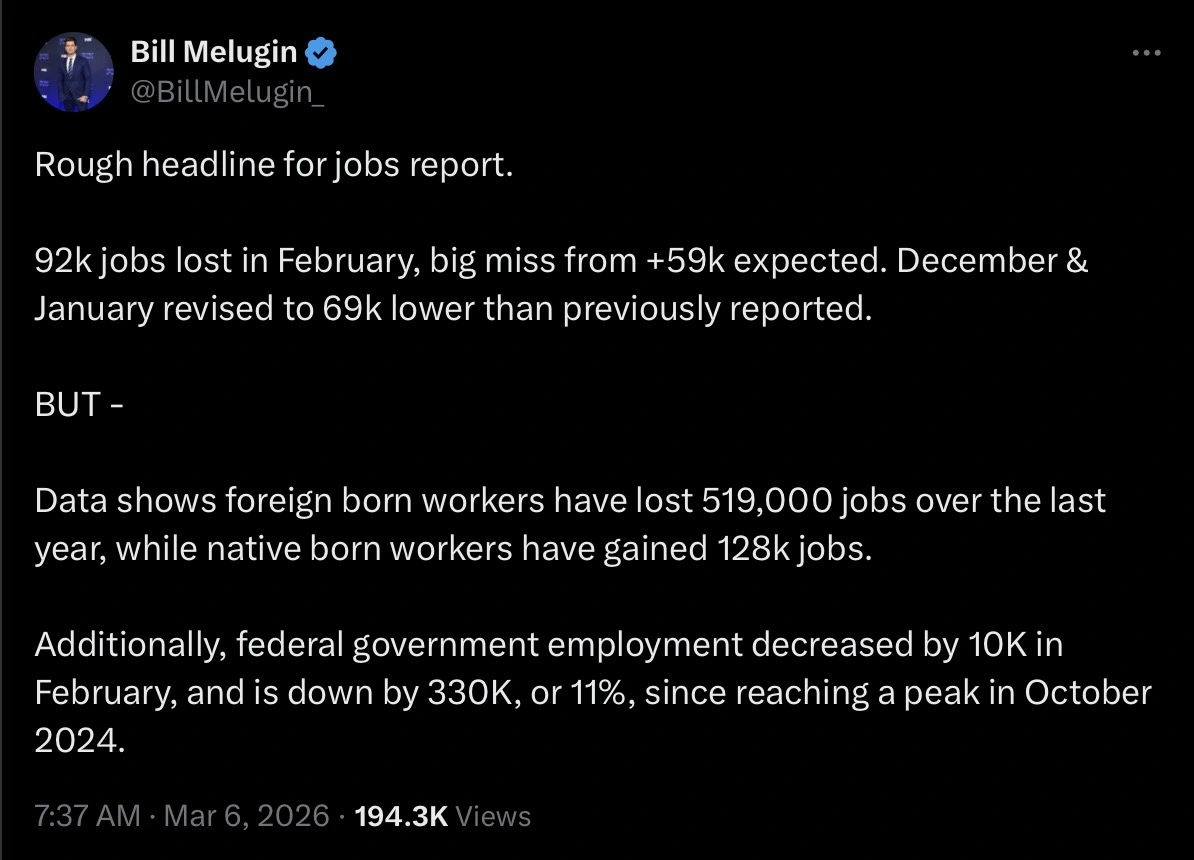Viewport: 1194px width, 860px height.
Task: Click the Mar 6, 2026 date
Action: click(244, 816)
